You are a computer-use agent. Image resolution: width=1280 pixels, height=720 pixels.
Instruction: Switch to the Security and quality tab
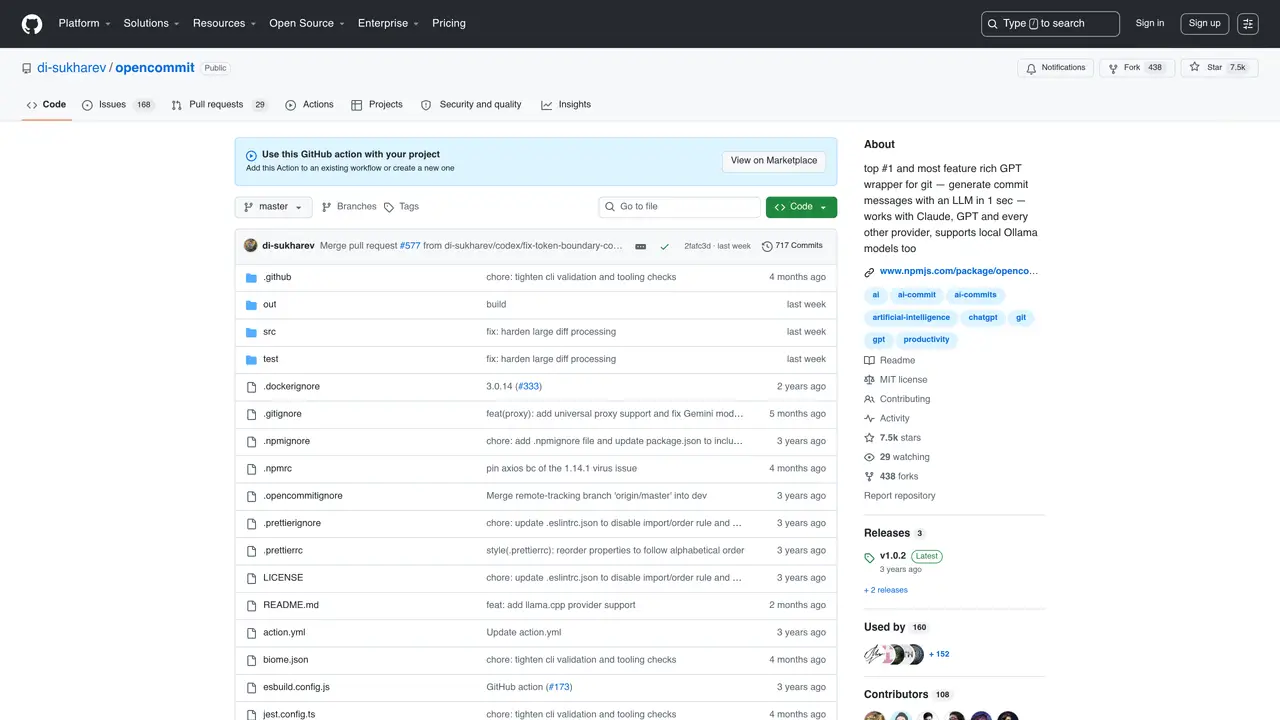tap(471, 104)
